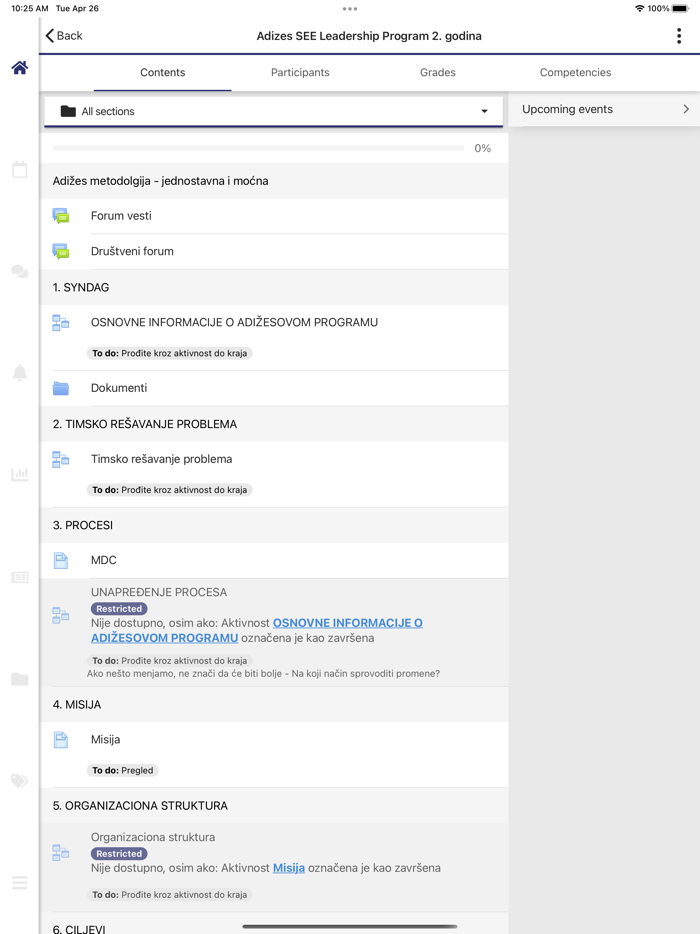Click the battery status icon
Screen dimensions: 700x934
tap(680, 8)
